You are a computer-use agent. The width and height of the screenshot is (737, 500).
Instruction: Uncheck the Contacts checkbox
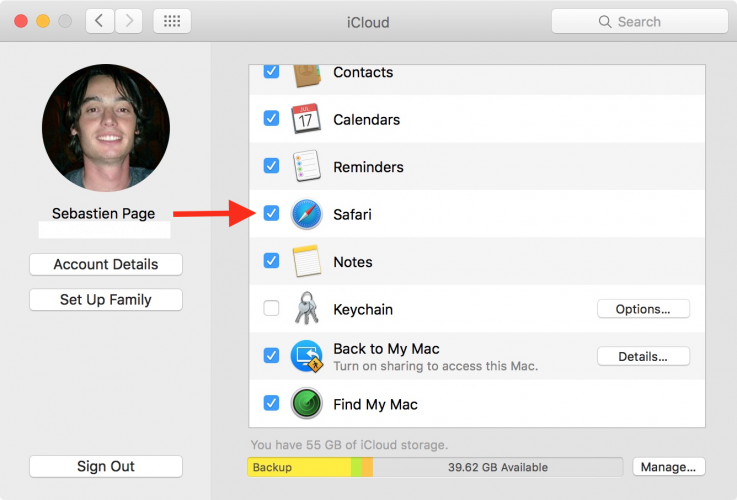click(x=271, y=71)
